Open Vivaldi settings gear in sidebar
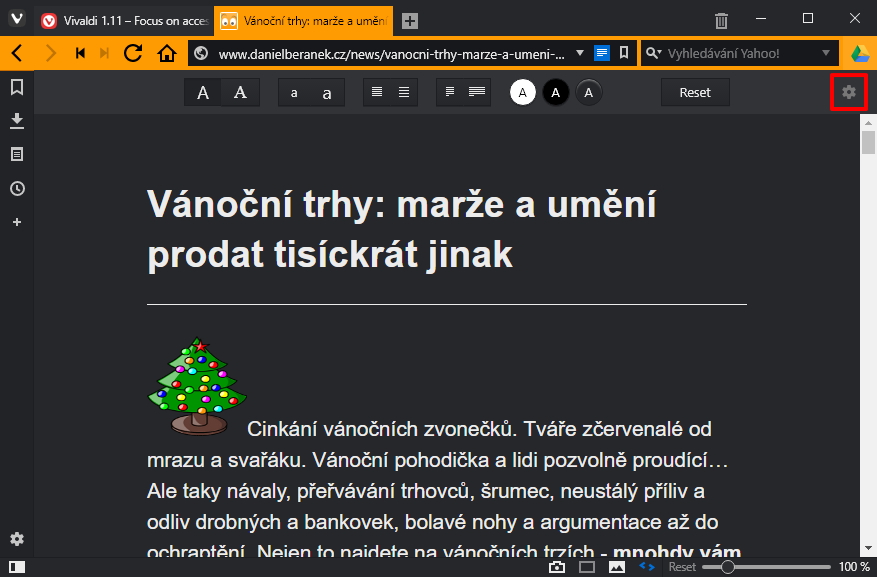 [17, 539]
